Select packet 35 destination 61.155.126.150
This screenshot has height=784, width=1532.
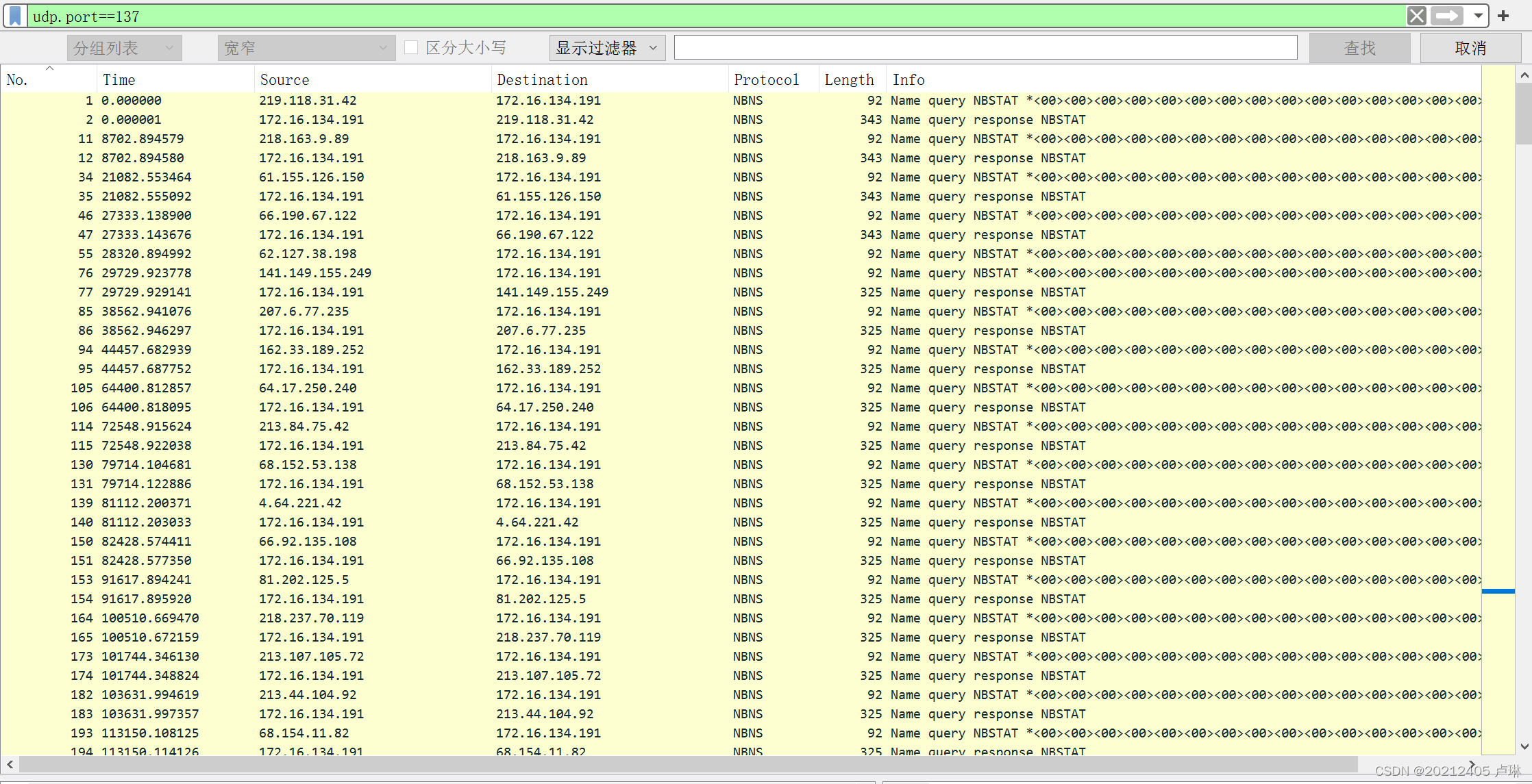741,197
